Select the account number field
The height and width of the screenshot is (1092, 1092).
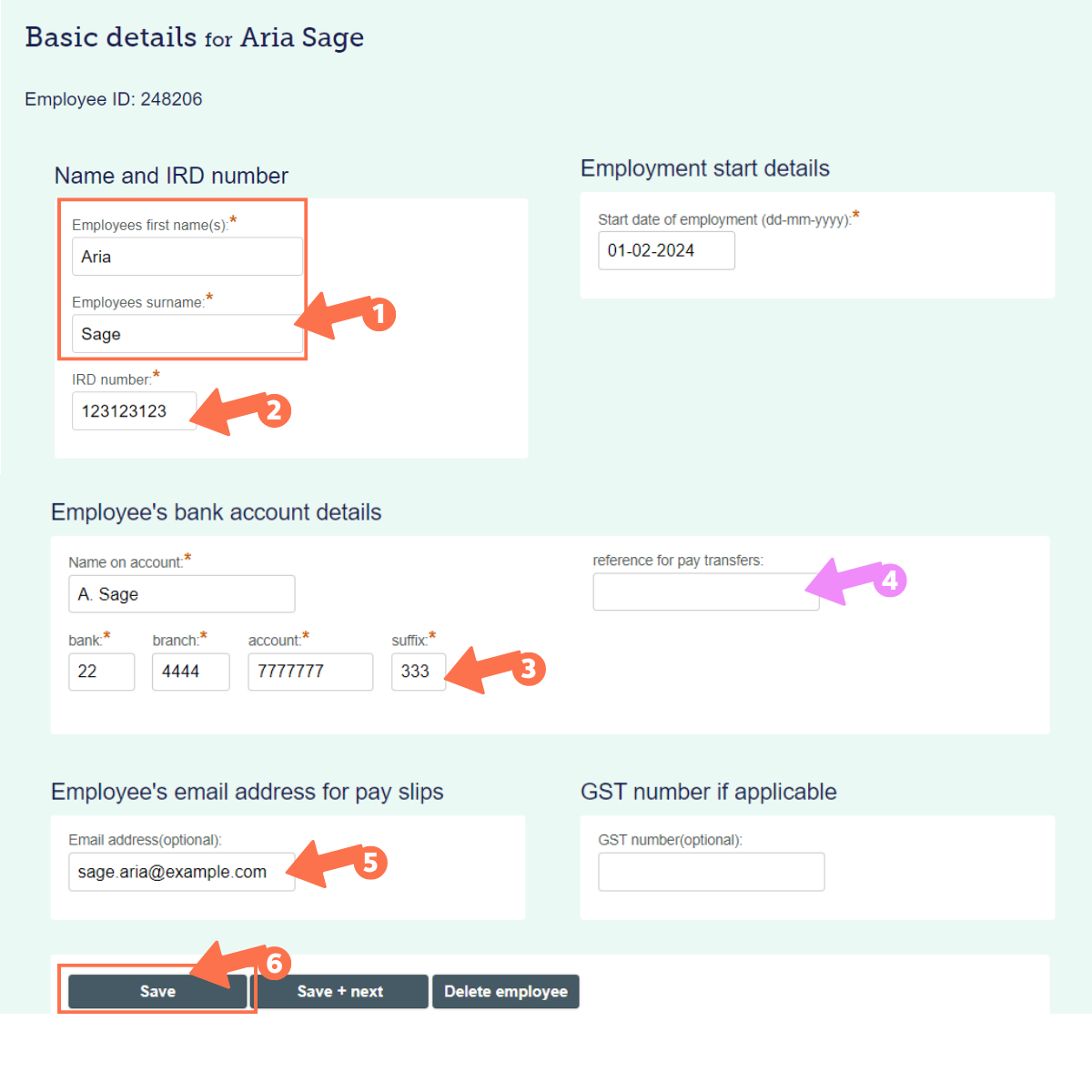(309, 672)
